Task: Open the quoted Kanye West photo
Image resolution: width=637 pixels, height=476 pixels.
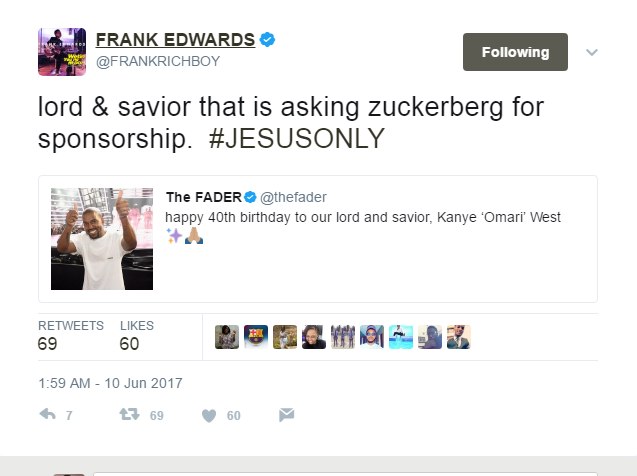Action: coord(102,239)
